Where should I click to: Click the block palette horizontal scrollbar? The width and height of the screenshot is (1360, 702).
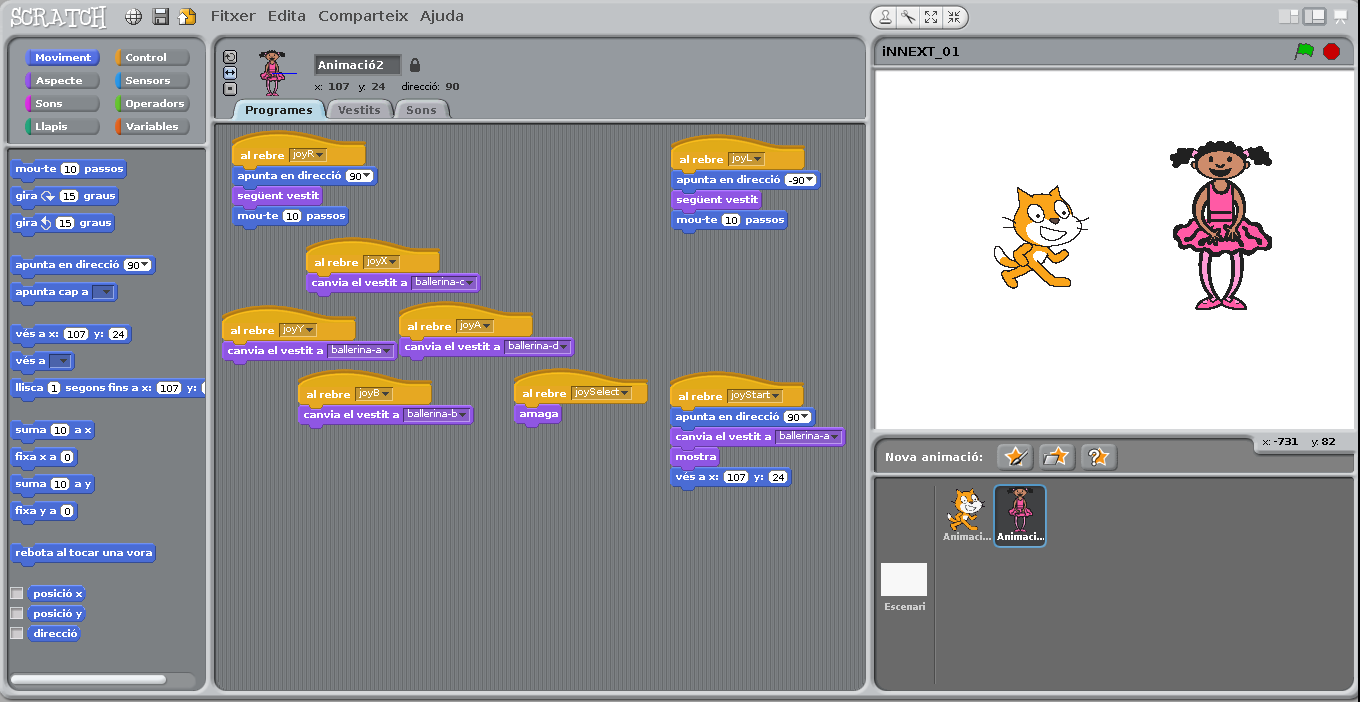88,679
